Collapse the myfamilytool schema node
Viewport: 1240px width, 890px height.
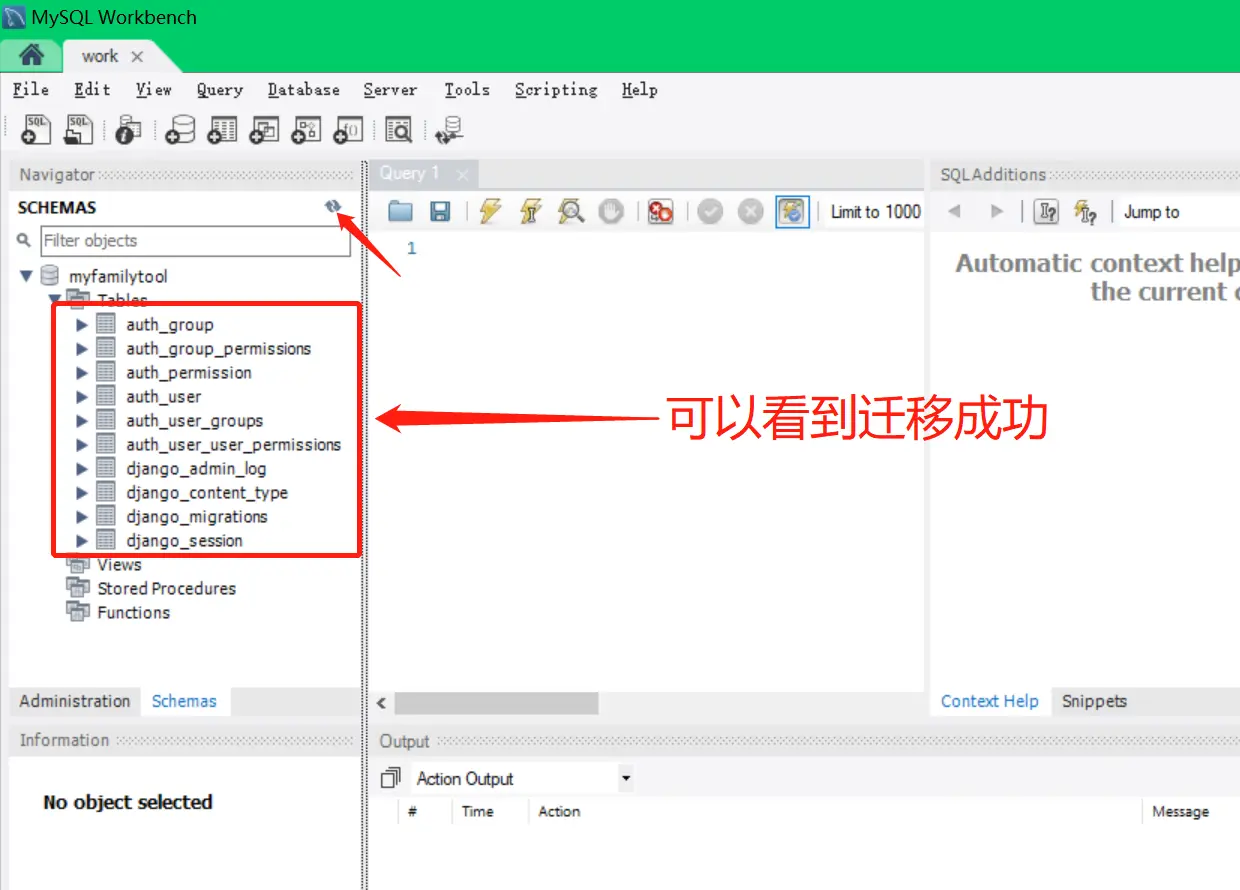pyautogui.click(x=27, y=276)
